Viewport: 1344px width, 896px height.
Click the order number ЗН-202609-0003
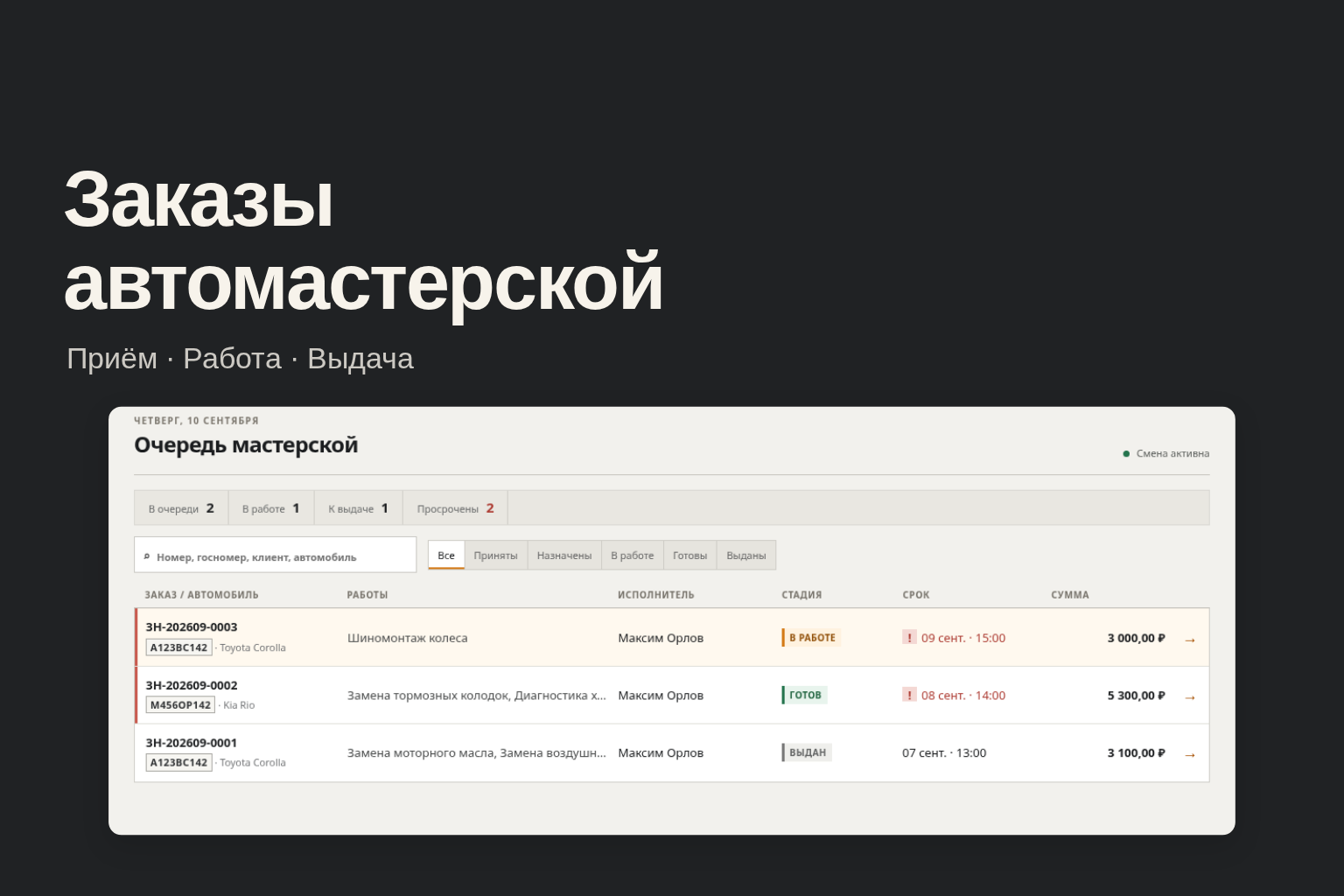click(x=192, y=627)
